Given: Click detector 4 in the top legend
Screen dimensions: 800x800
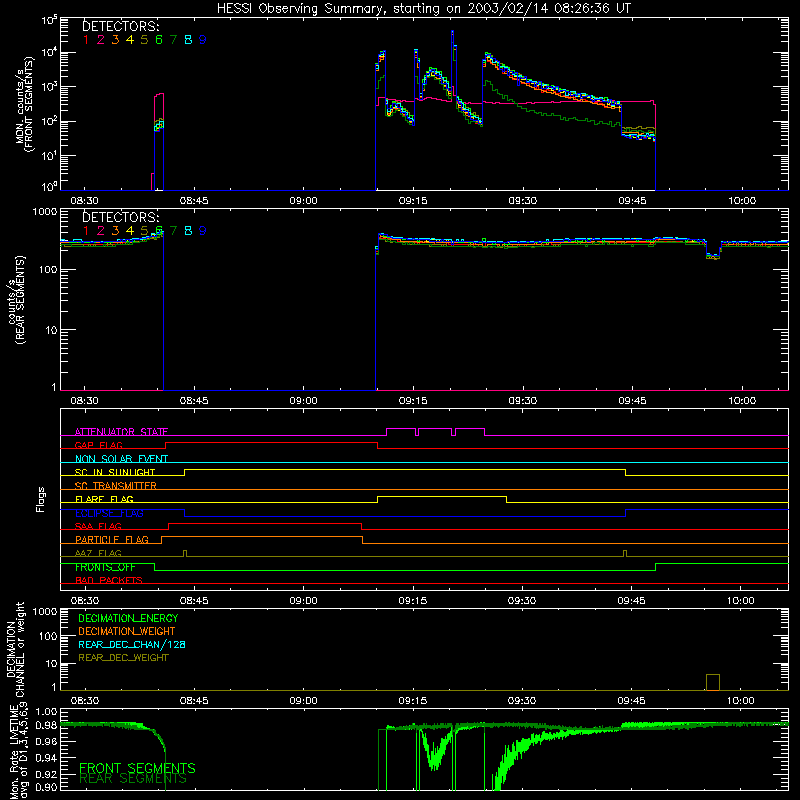Looking at the screenshot, I should tap(130, 40).
